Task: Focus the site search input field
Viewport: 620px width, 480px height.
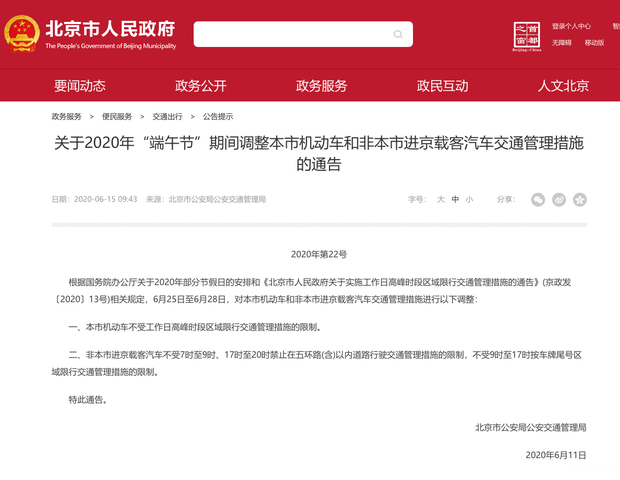Action: click(290, 35)
